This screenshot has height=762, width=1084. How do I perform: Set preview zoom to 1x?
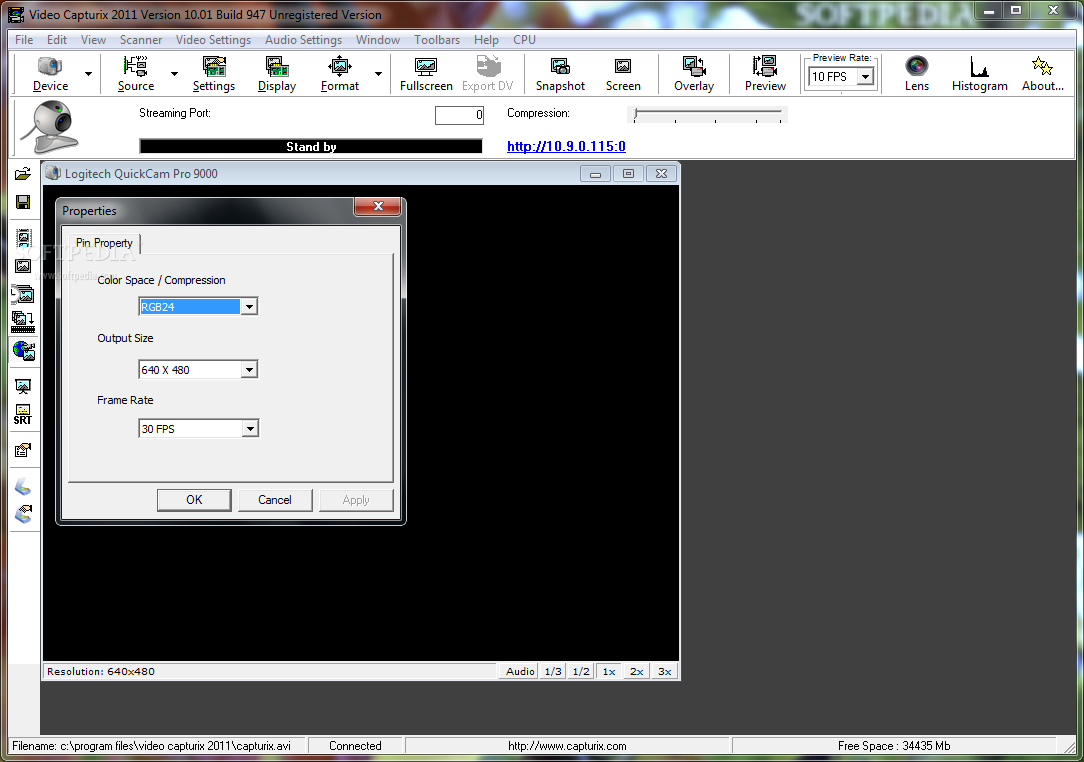point(608,671)
